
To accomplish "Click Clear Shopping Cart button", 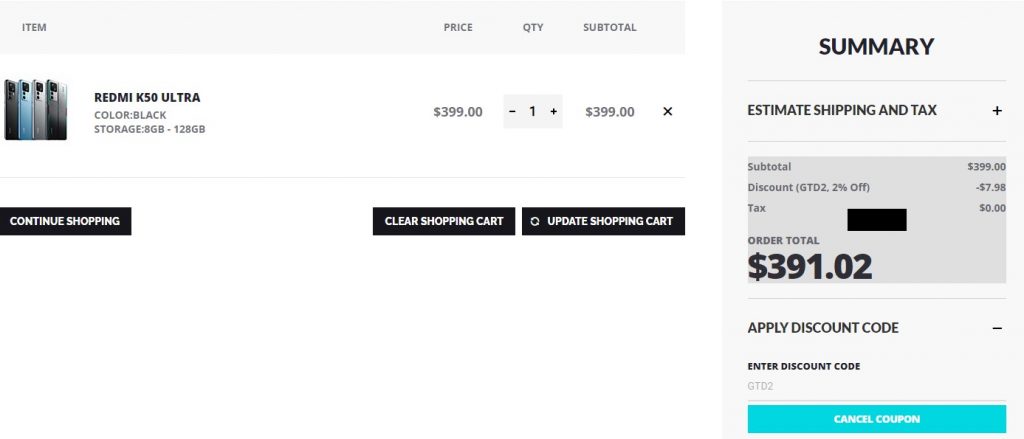I will [444, 221].
